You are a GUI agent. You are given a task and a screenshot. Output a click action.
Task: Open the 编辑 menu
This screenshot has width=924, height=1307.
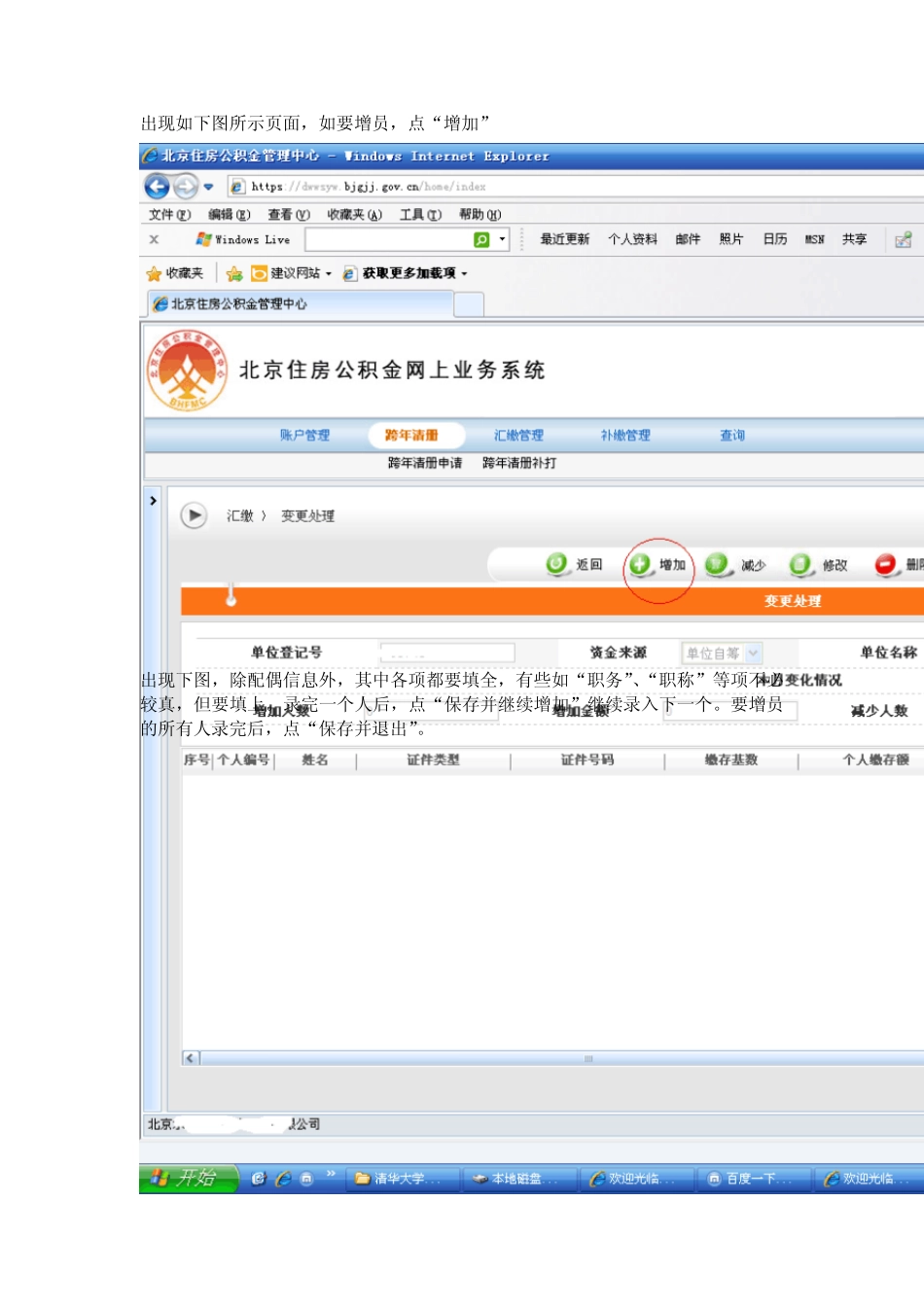point(229,215)
